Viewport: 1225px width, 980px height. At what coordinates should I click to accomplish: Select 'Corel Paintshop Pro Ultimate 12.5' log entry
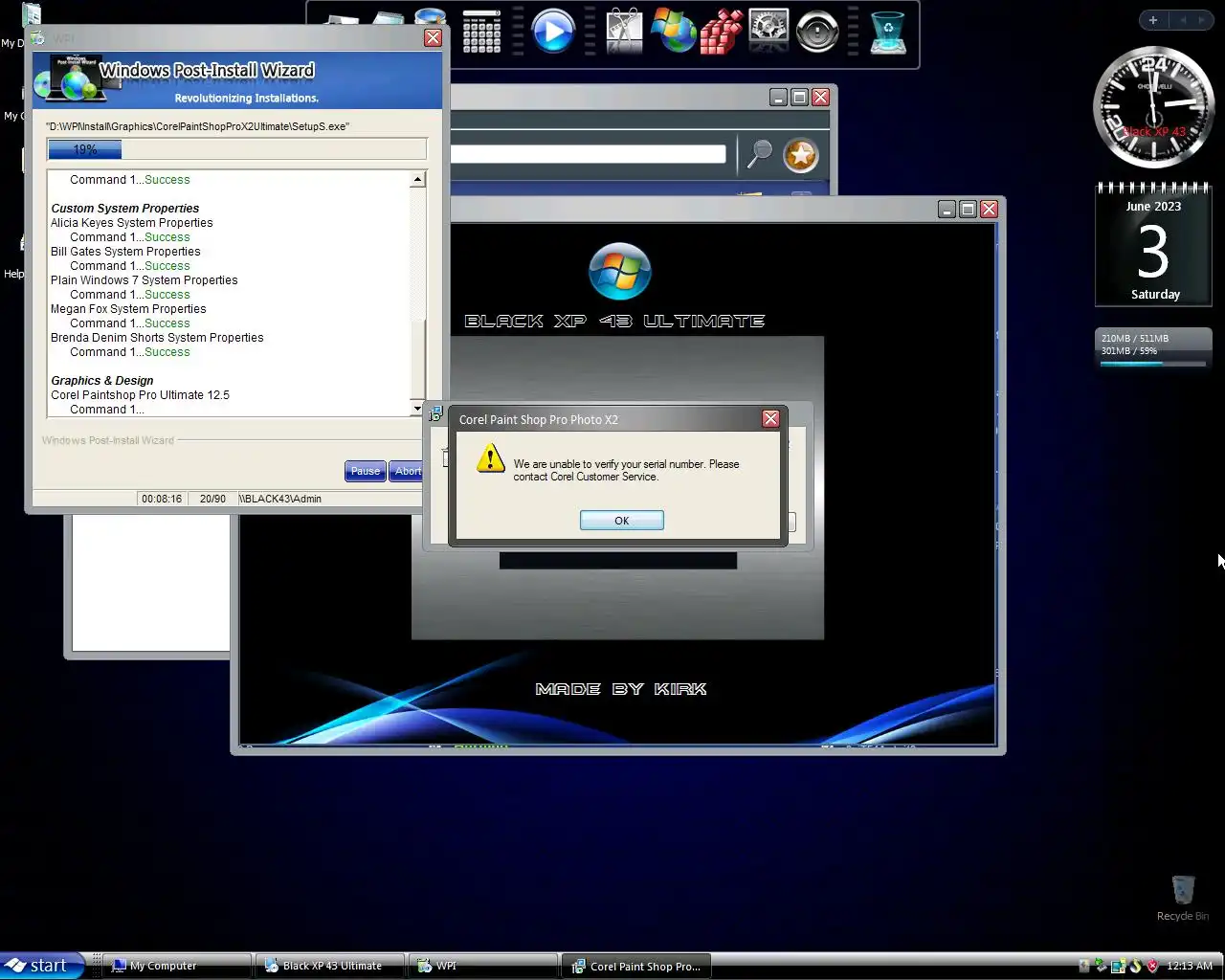[x=140, y=394]
